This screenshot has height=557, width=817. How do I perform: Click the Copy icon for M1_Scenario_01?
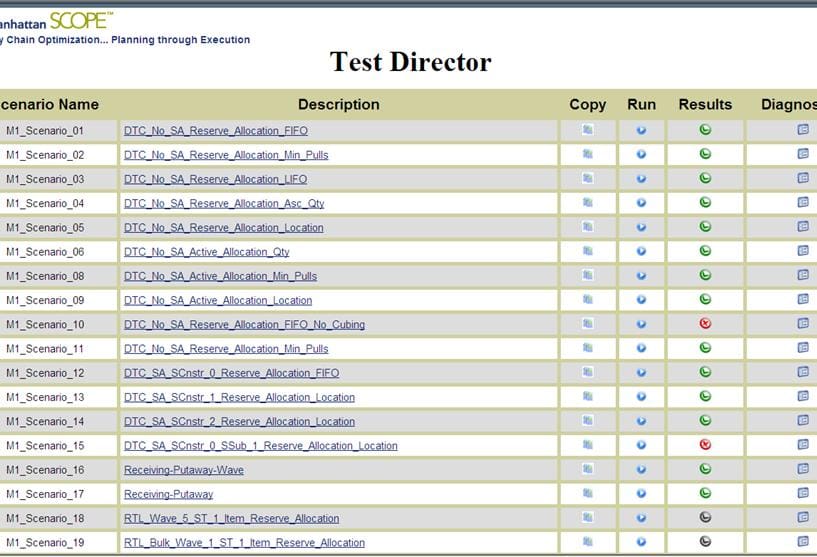(x=588, y=130)
